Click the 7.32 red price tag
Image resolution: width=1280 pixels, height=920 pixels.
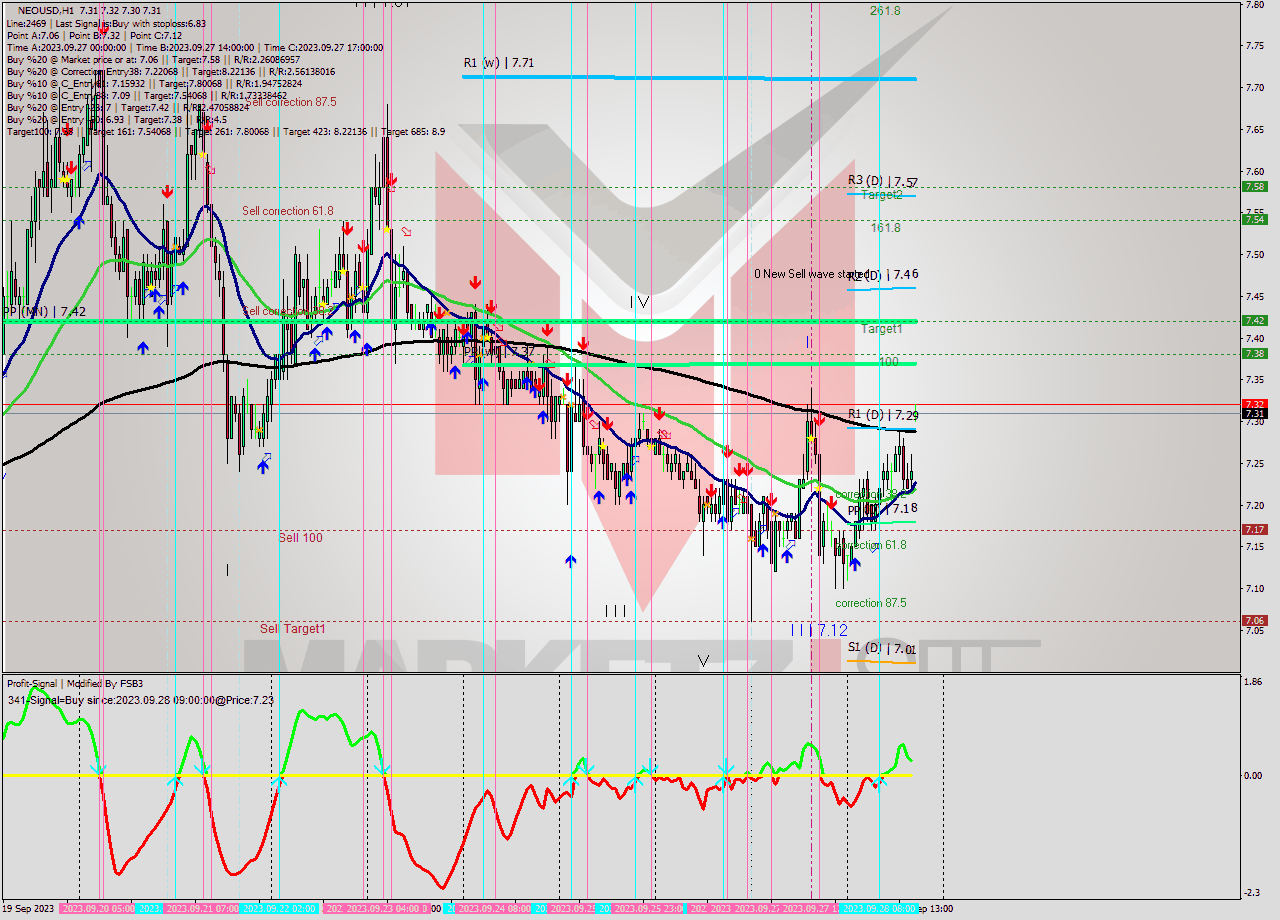pos(1255,404)
